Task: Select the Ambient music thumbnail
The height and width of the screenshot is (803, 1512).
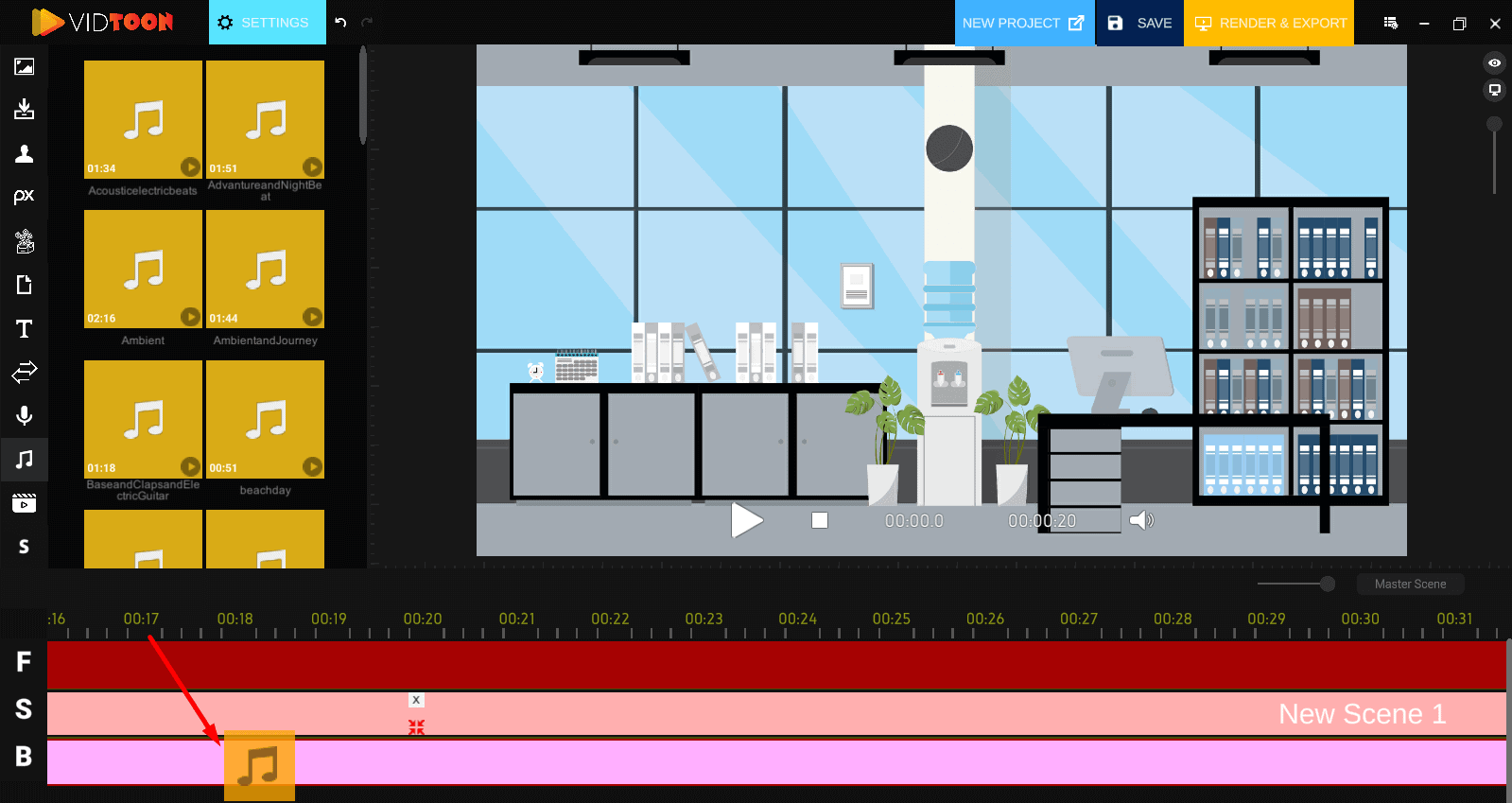Action: [x=143, y=270]
